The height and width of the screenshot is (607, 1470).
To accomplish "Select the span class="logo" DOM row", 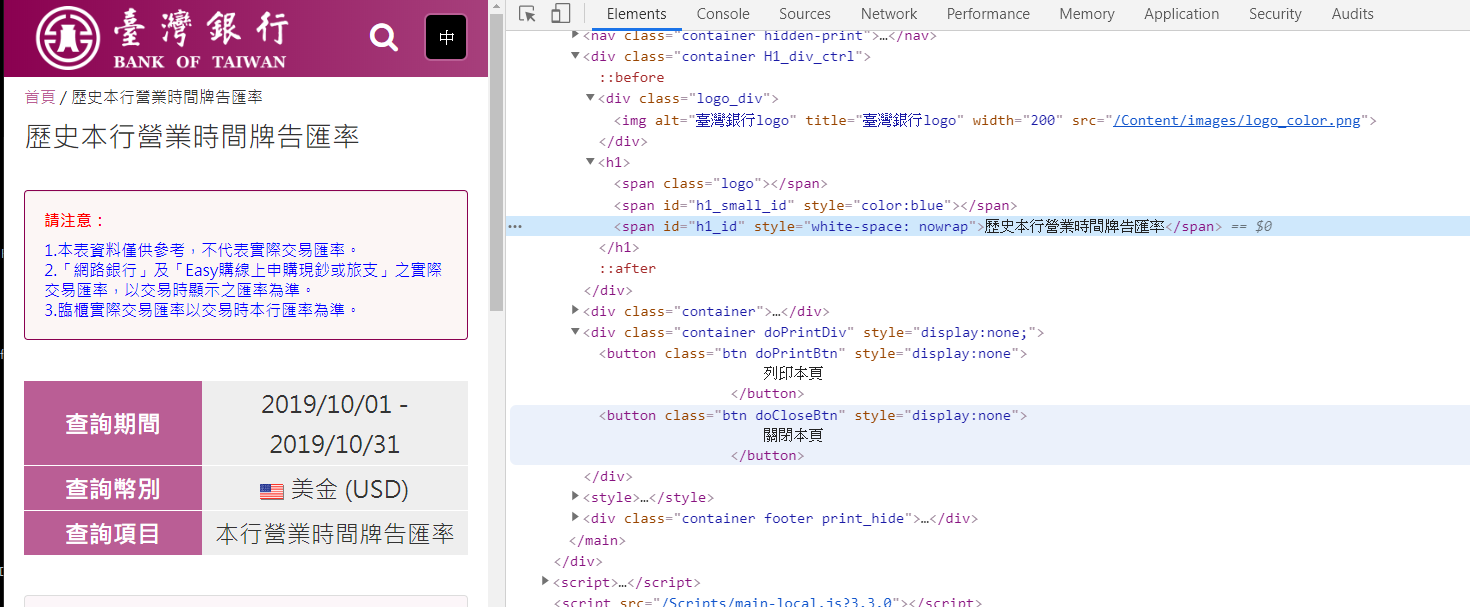I will [x=720, y=184].
